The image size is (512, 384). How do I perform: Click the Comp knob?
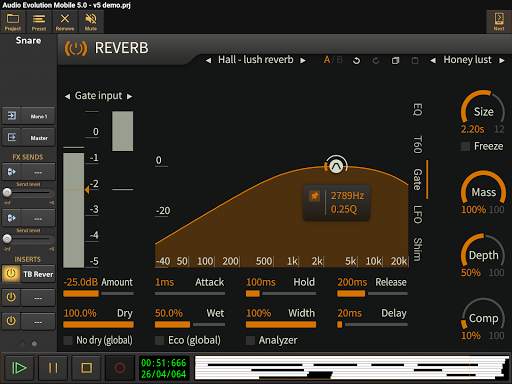(x=483, y=318)
